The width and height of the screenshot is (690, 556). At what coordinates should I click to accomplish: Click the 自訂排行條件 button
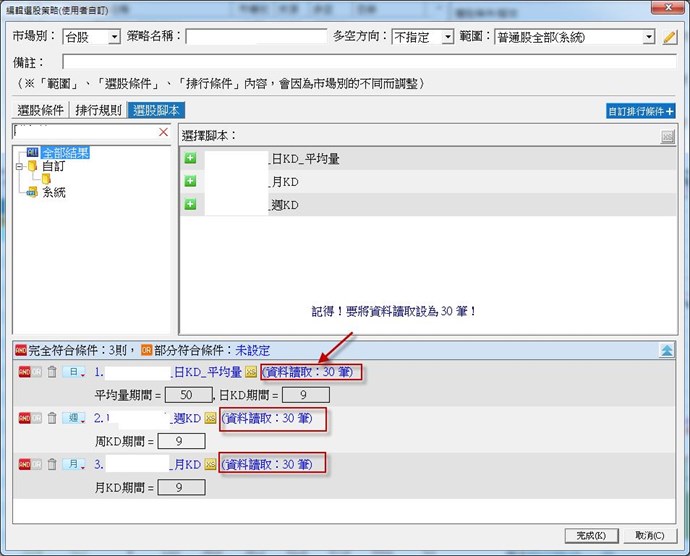[x=641, y=111]
